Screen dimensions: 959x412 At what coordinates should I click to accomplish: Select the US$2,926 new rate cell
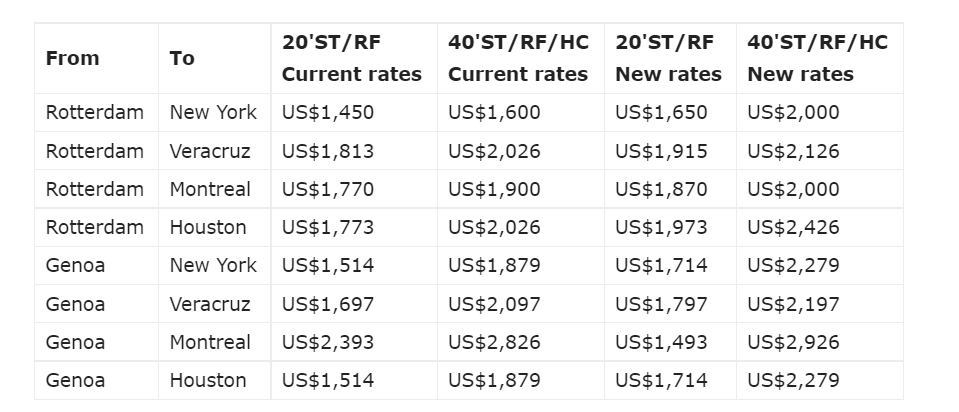(793, 342)
